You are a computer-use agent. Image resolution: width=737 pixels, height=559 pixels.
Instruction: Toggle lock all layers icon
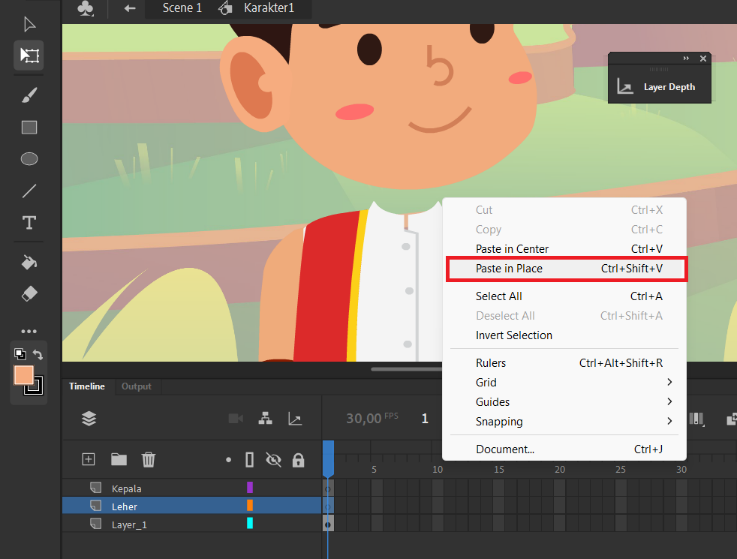coord(298,460)
